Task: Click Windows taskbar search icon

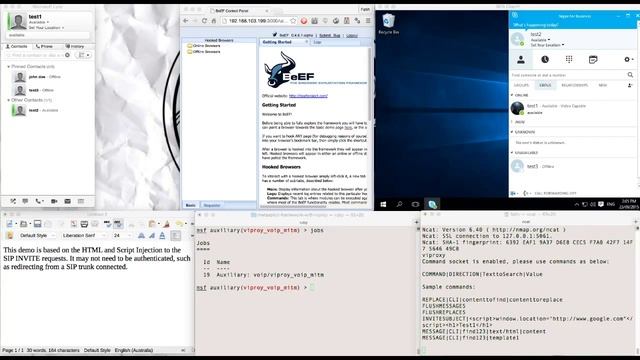Action: (399, 204)
